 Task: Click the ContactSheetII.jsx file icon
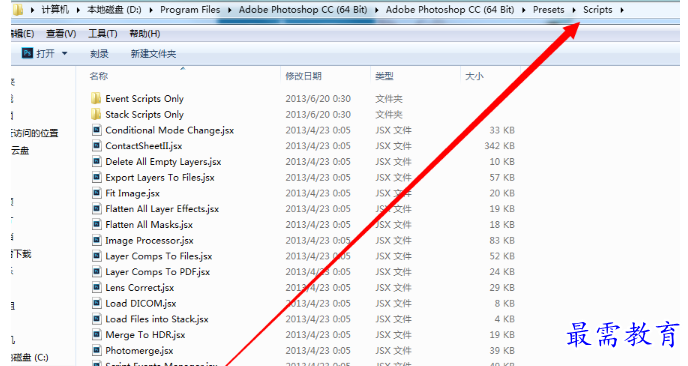coord(97,146)
